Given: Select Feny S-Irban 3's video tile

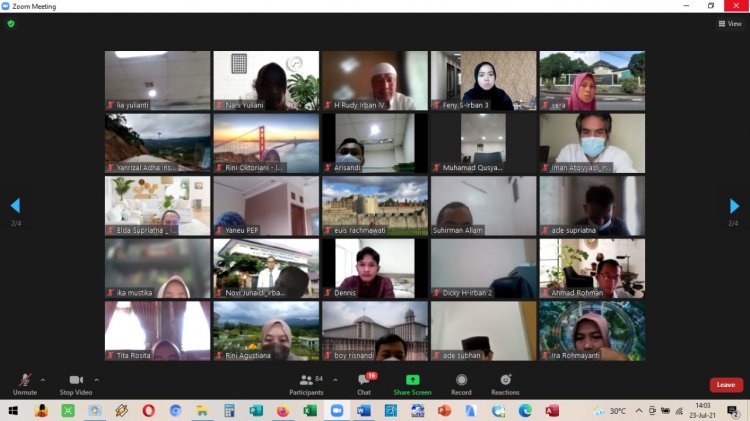Looking at the screenshot, I should click(x=484, y=80).
